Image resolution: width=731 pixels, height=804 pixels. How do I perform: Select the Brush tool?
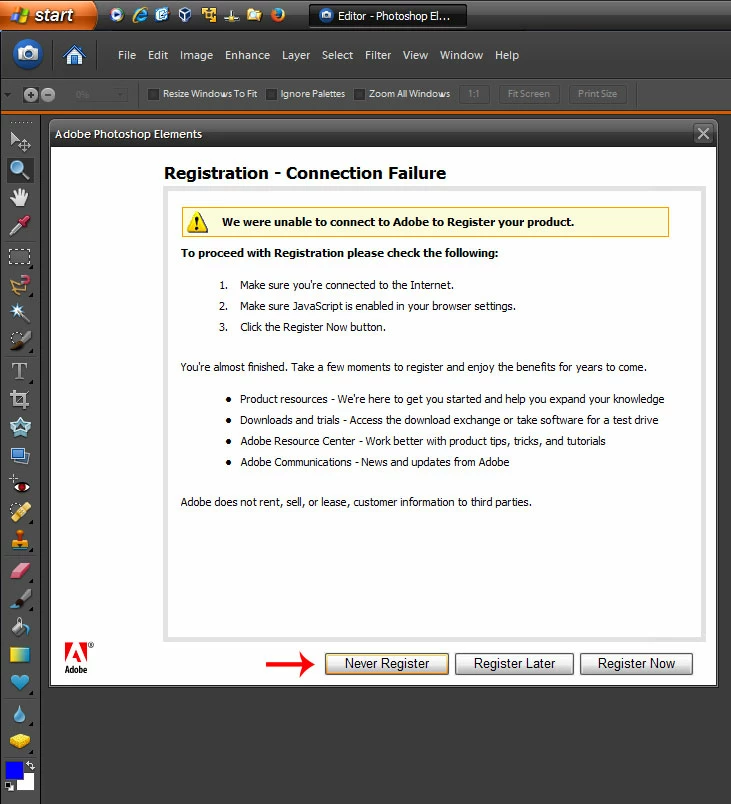(x=20, y=599)
